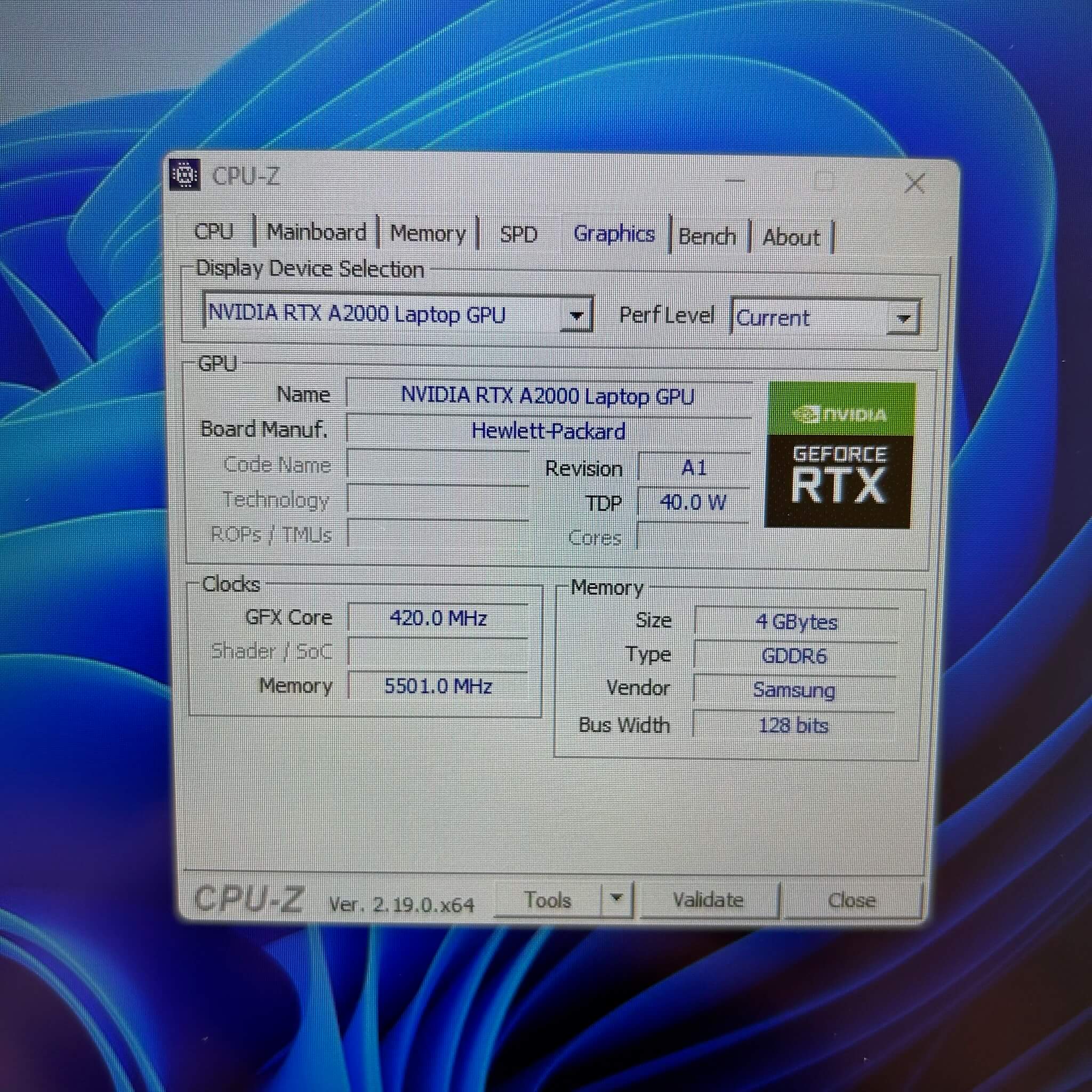Expand the display device selection dropdown
The image size is (1092, 1092).
[x=576, y=315]
